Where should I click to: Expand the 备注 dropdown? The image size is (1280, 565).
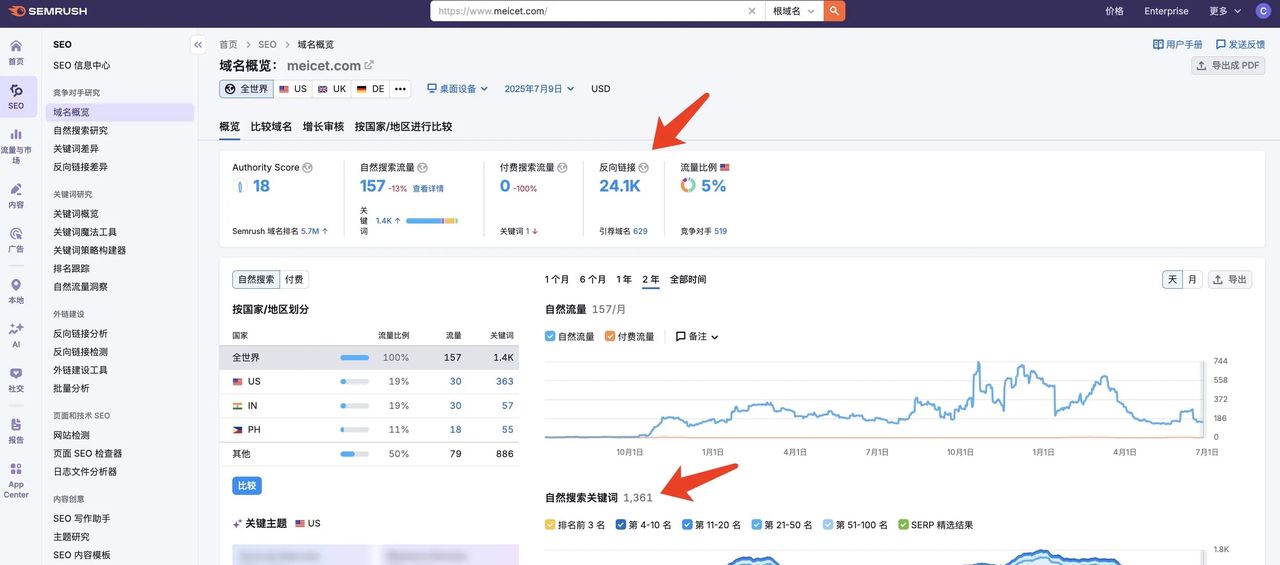[697, 336]
